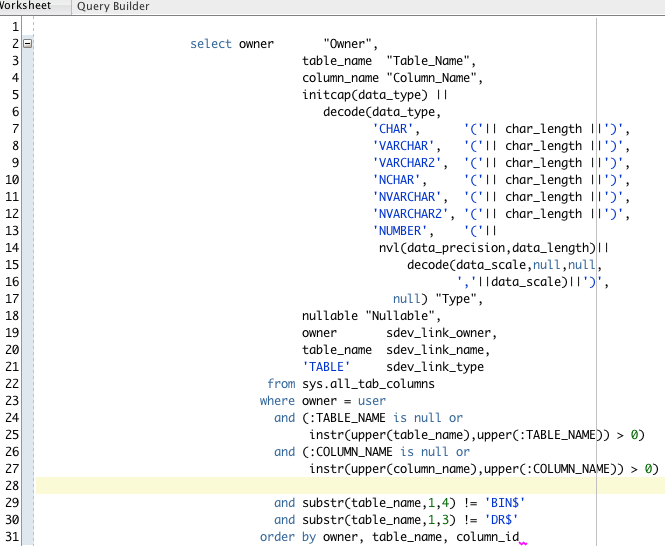
Task: Click the 'NVARCHAR2' string on line 12
Action: click(410, 213)
